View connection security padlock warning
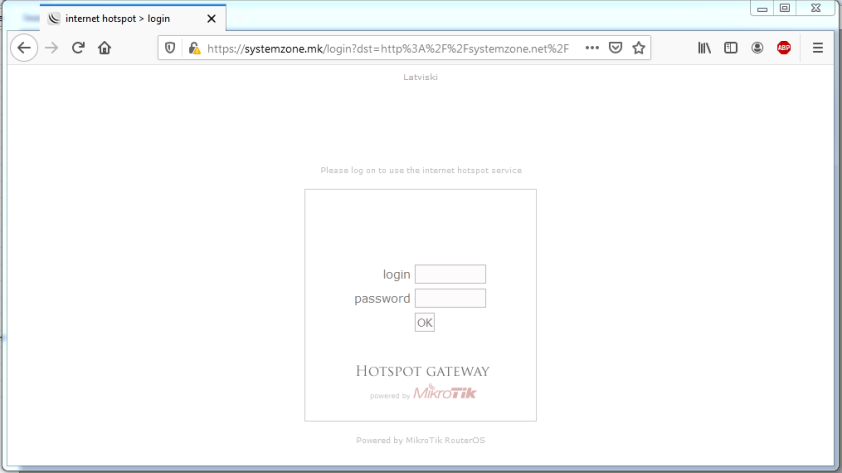 click(x=194, y=48)
